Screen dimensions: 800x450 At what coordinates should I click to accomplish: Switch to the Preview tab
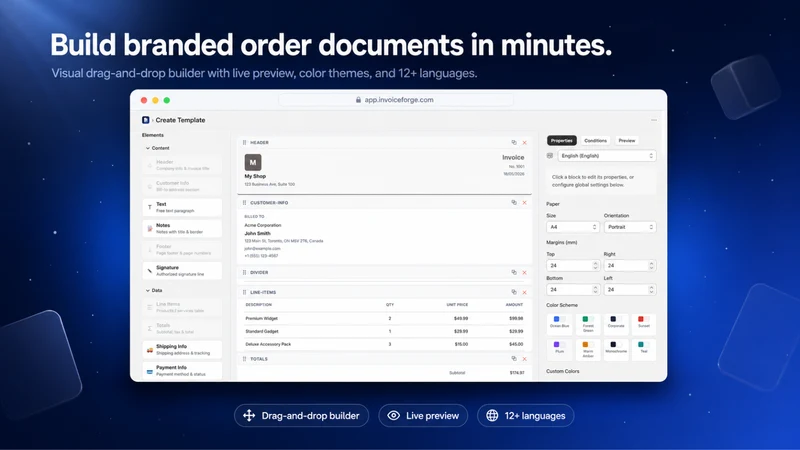[x=627, y=140]
